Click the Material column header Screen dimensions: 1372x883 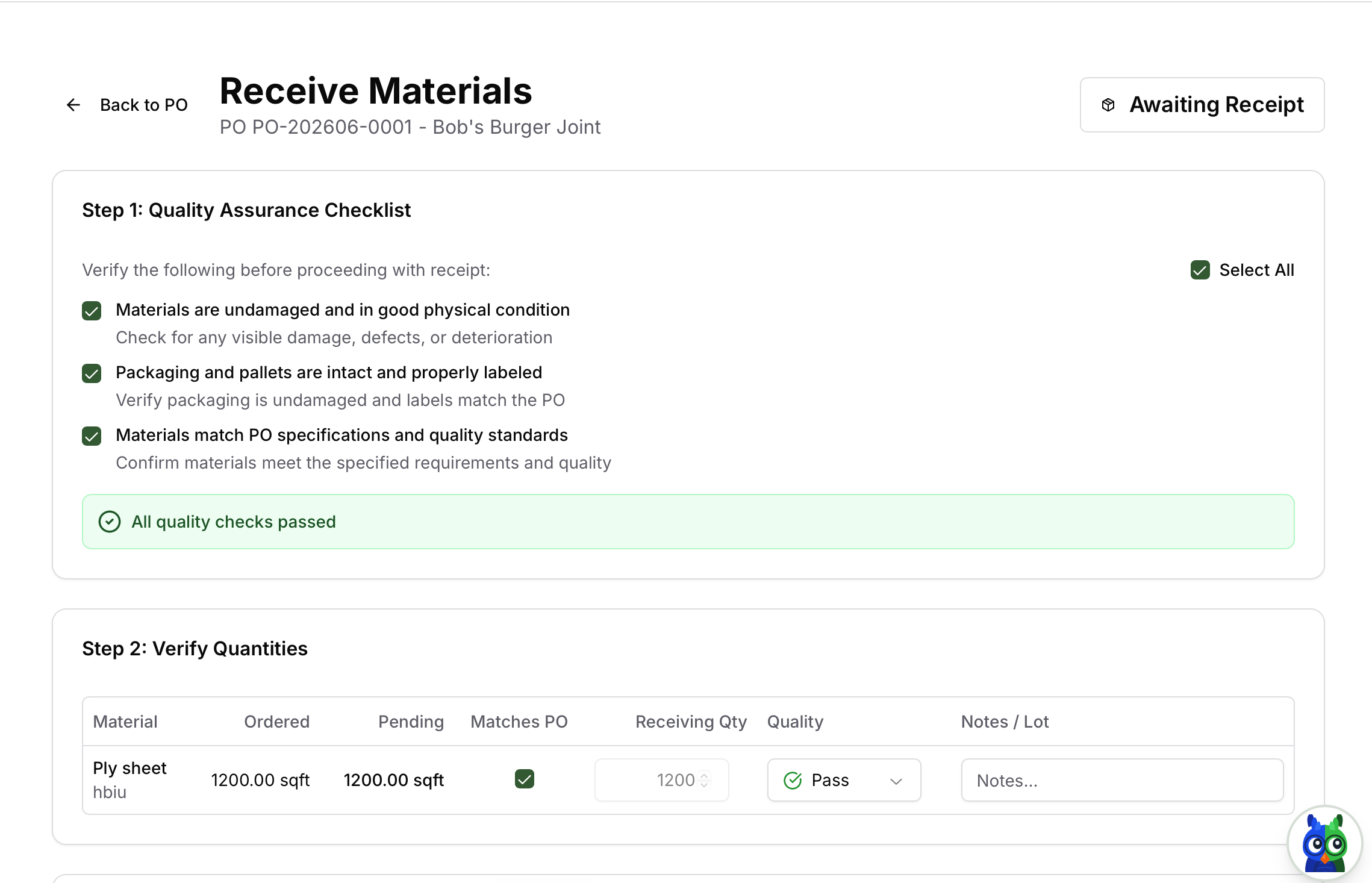coord(125,722)
